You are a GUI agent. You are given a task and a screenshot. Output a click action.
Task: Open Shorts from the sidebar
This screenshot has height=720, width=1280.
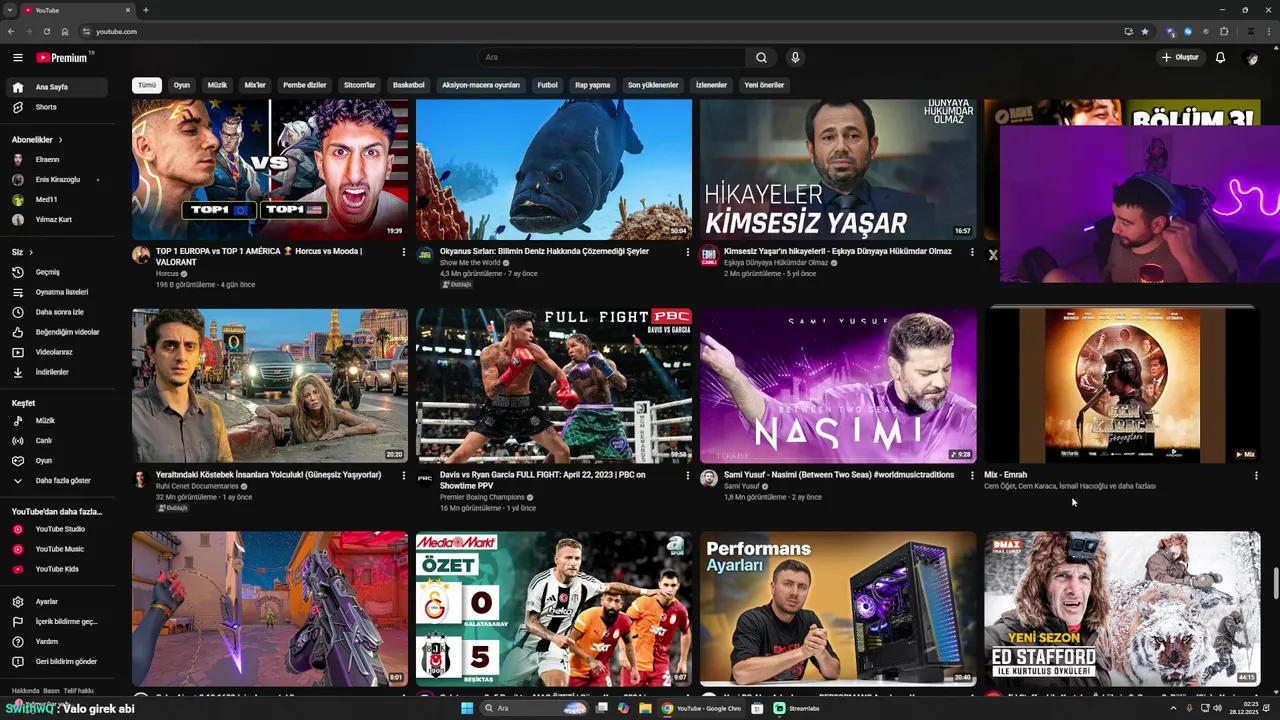click(56, 107)
